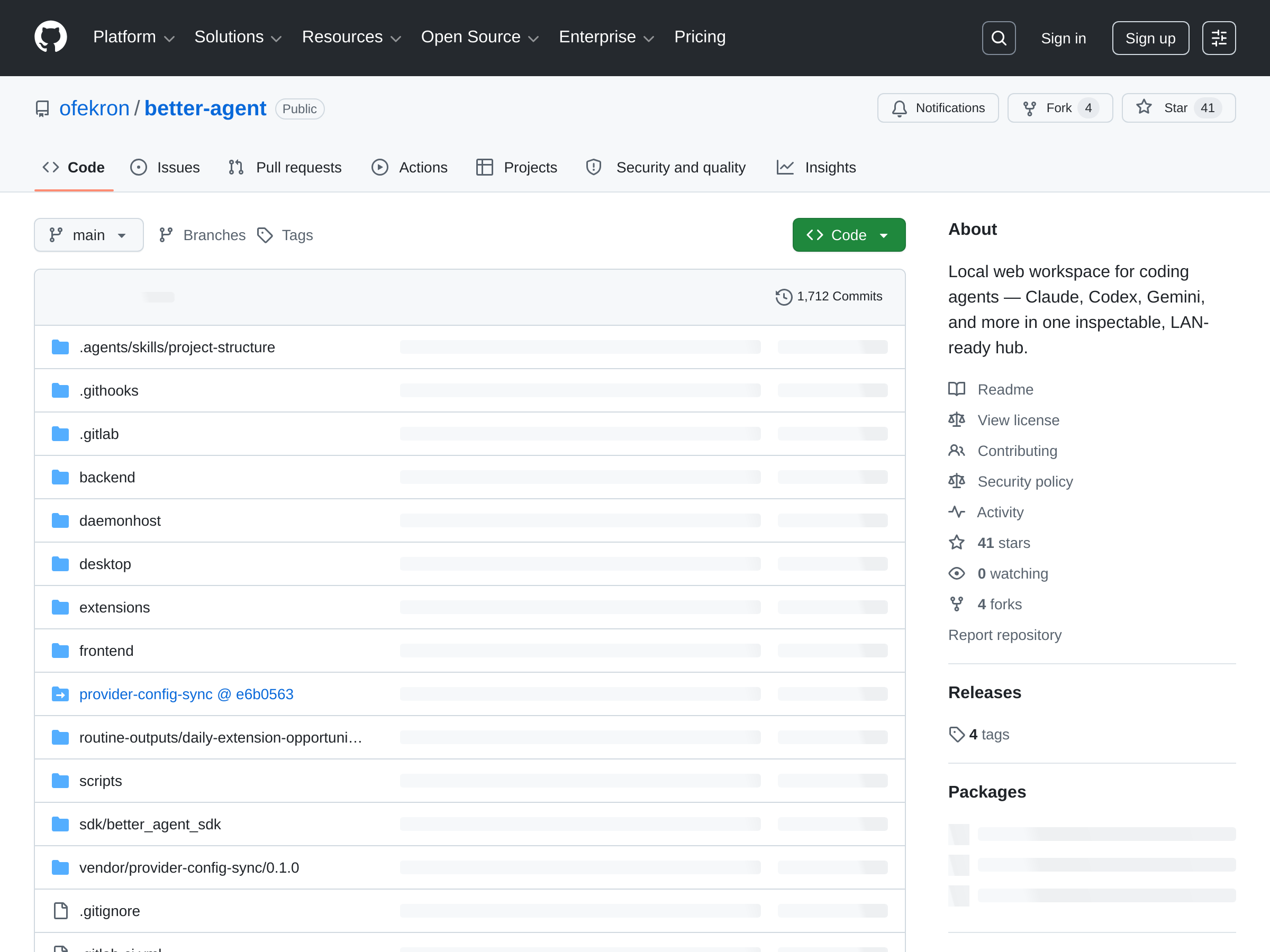Screen dimensions: 1270x952
Task: Switch to the Actions tab
Action: point(410,168)
